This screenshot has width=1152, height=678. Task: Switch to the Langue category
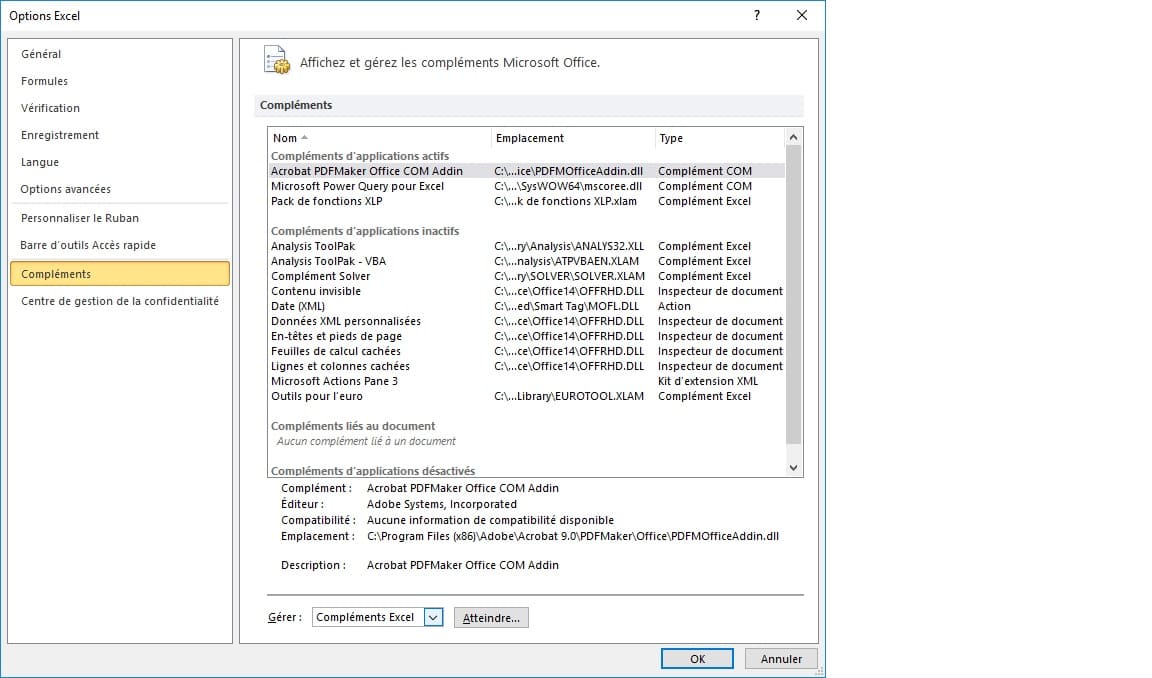[40, 162]
